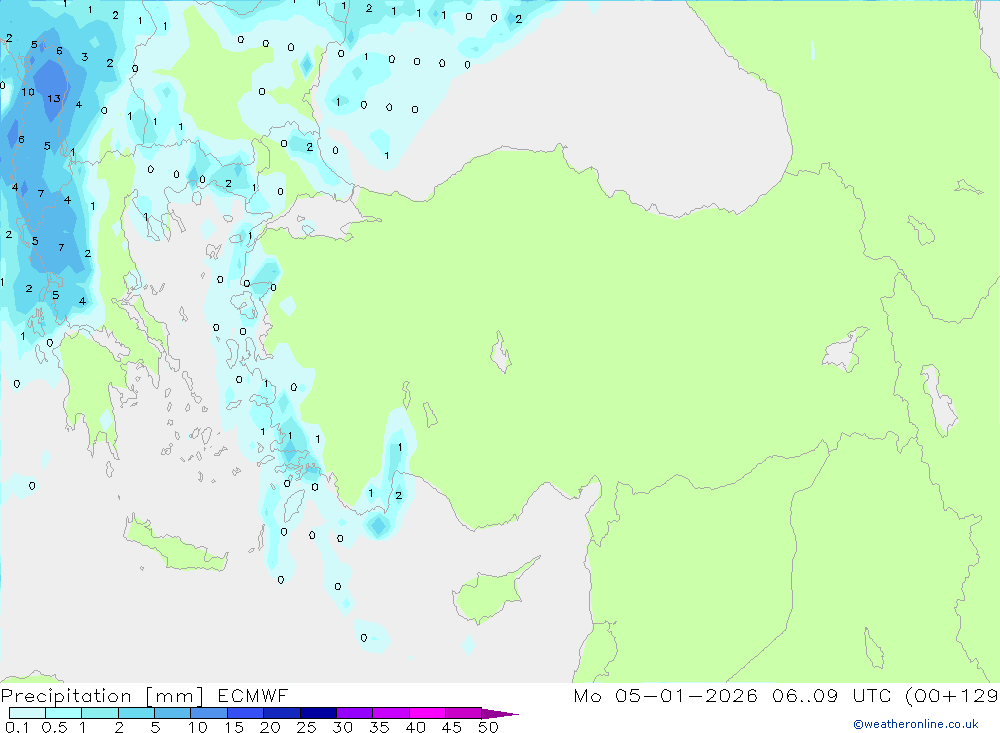Select the 2–5 mm legend color swatch
1000x733 pixels.
point(136,713)
